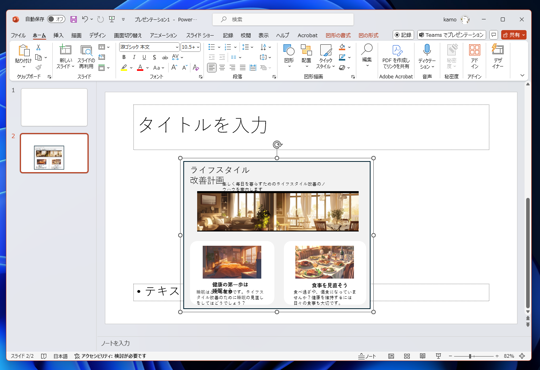
Task: Select align right paragraph button
Action: pyautogui.click(x=232, y=68)
